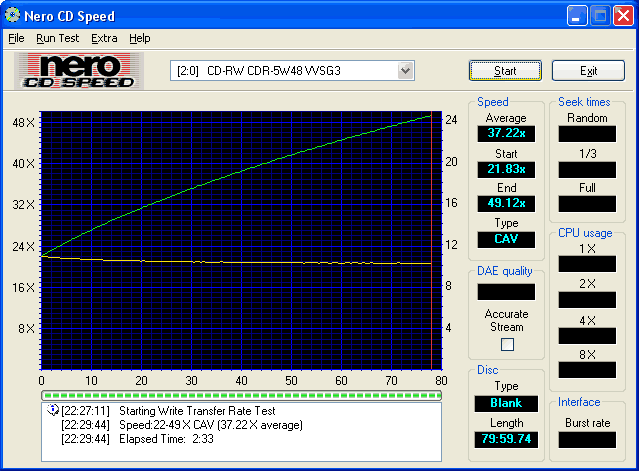Click the Start button
The image size is (639, 471).
[505, 71]
